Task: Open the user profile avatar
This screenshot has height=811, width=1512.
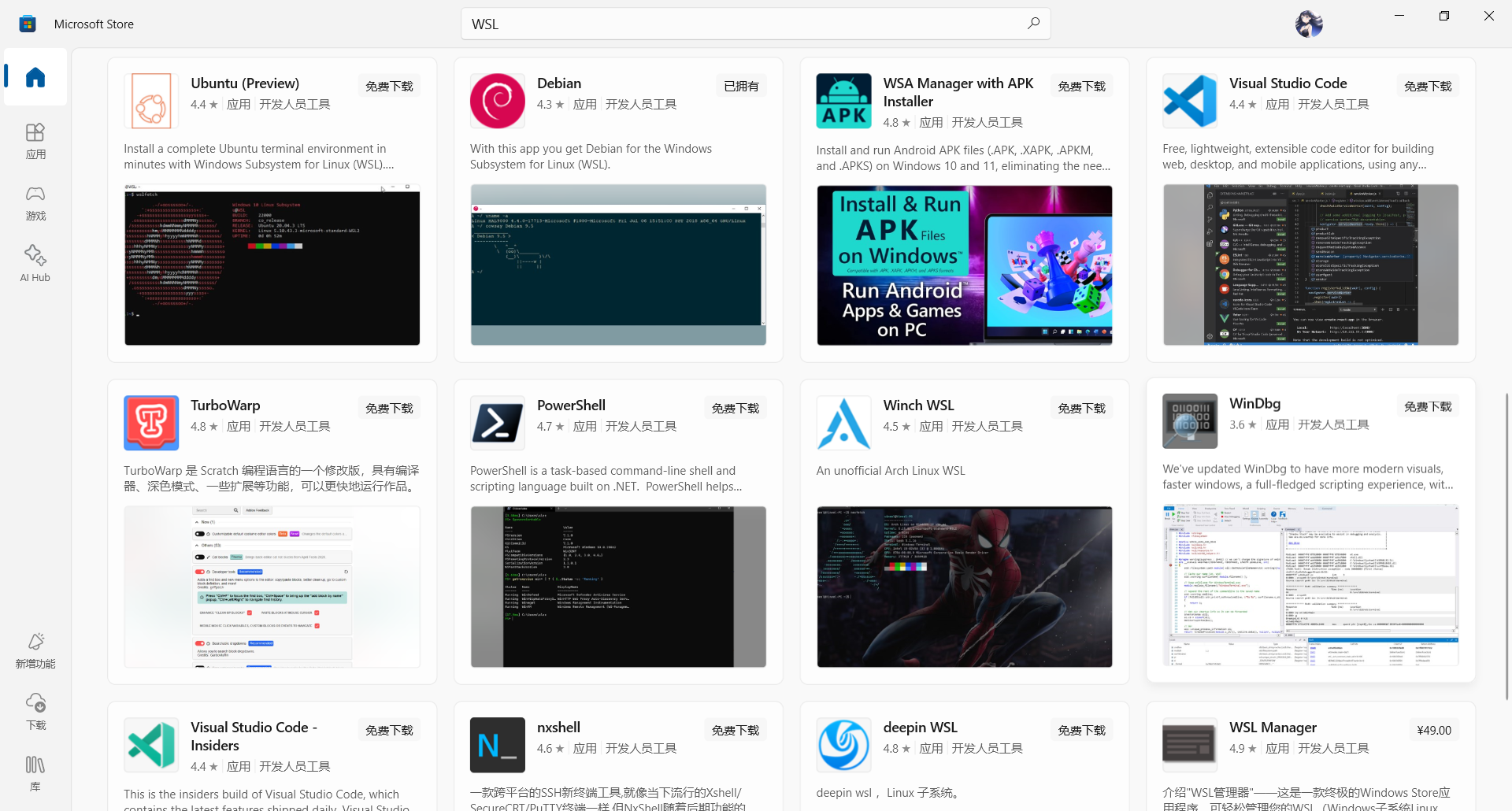Action: [1309, 24]
